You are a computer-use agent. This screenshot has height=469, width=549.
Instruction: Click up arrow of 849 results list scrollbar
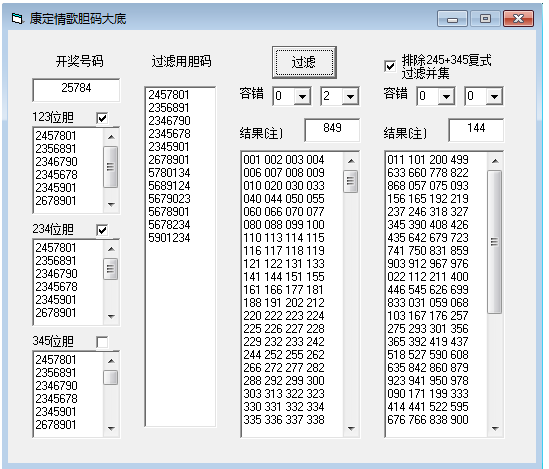coord(351,161)
